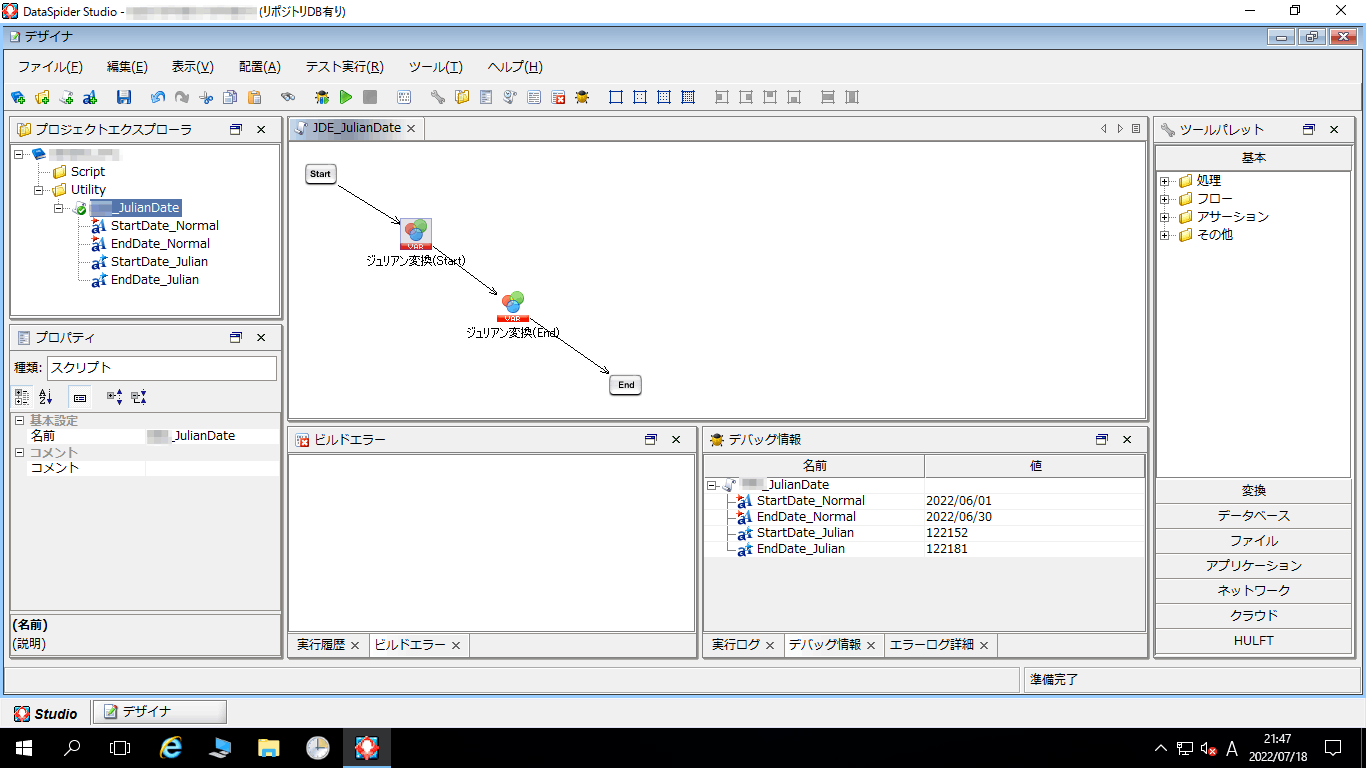Open the 変換 palette category
Image resolution: width=1366 pixels, height=768 pixels.
[x=1253, y=491]
